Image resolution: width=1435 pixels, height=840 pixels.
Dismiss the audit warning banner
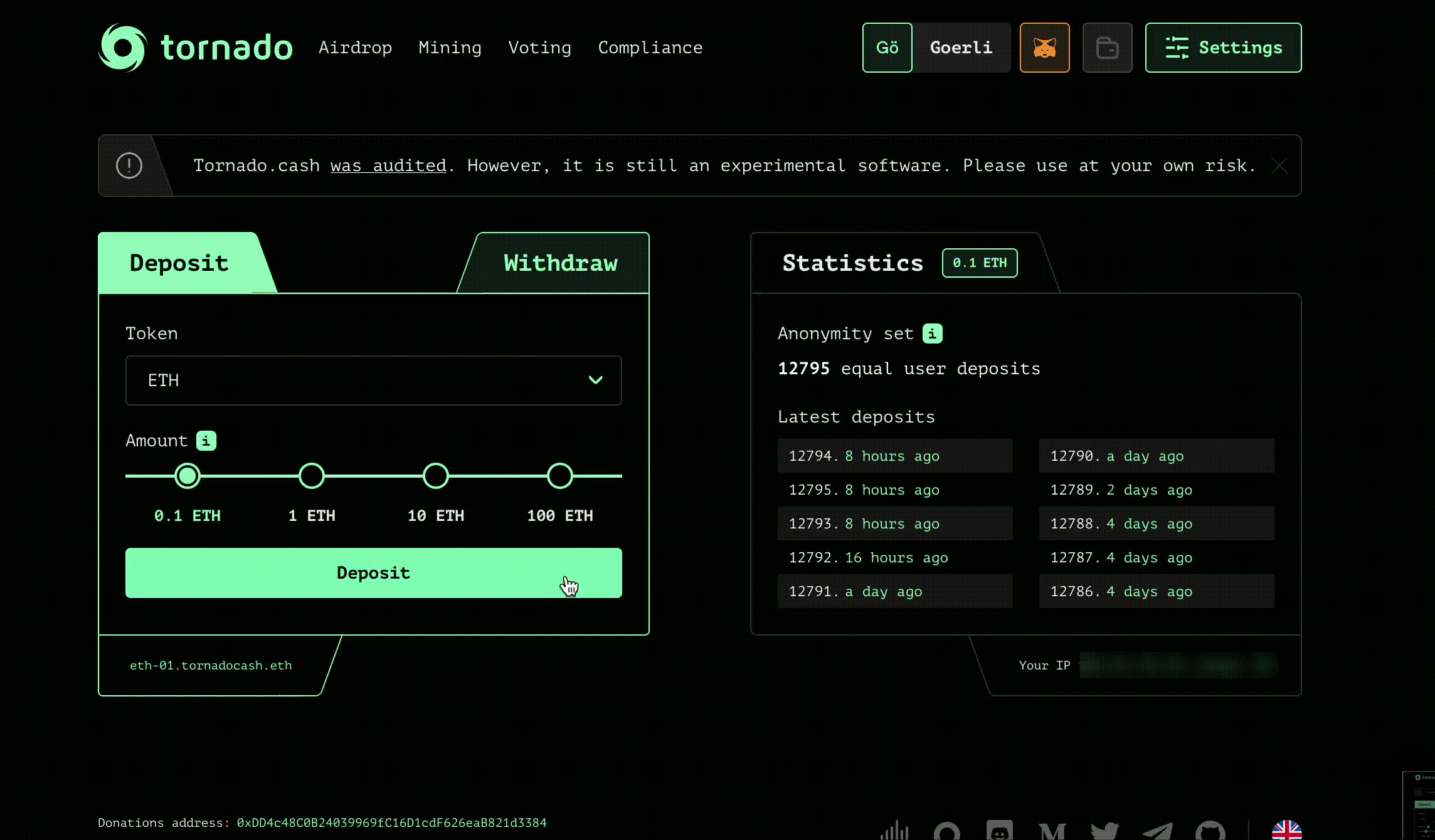[x=1279, y=166]
